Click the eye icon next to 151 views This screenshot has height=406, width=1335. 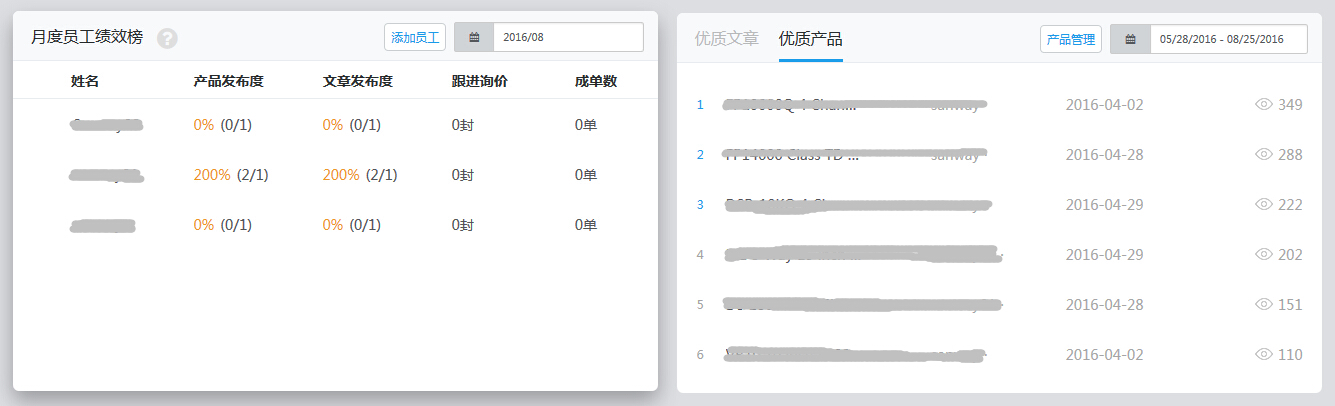(1263, 304)
